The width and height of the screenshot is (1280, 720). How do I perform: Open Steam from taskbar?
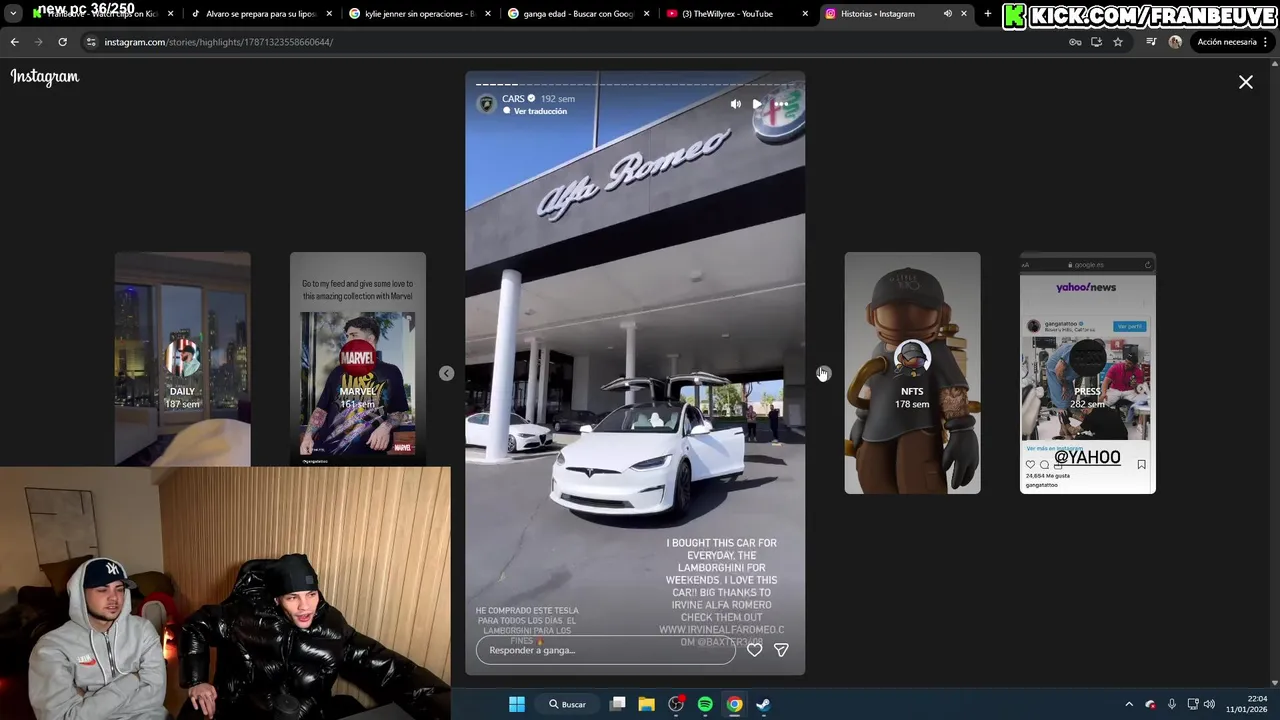tap(763, 704)
